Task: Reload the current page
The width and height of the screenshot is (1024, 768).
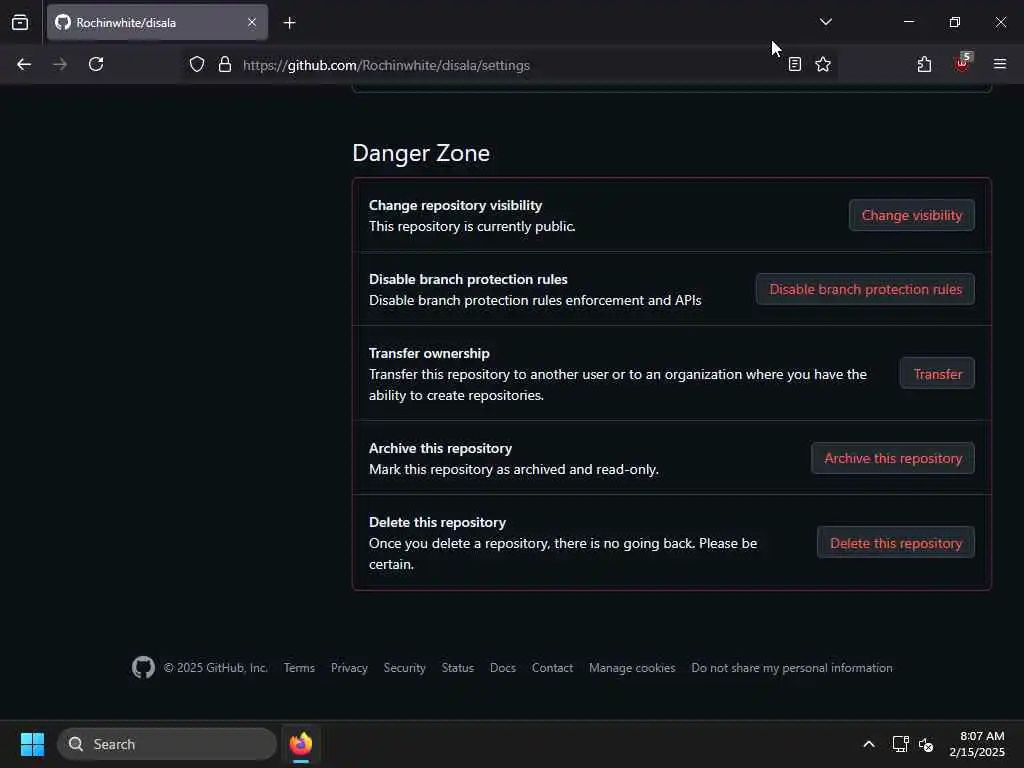Action: click(x=96, y=65)
